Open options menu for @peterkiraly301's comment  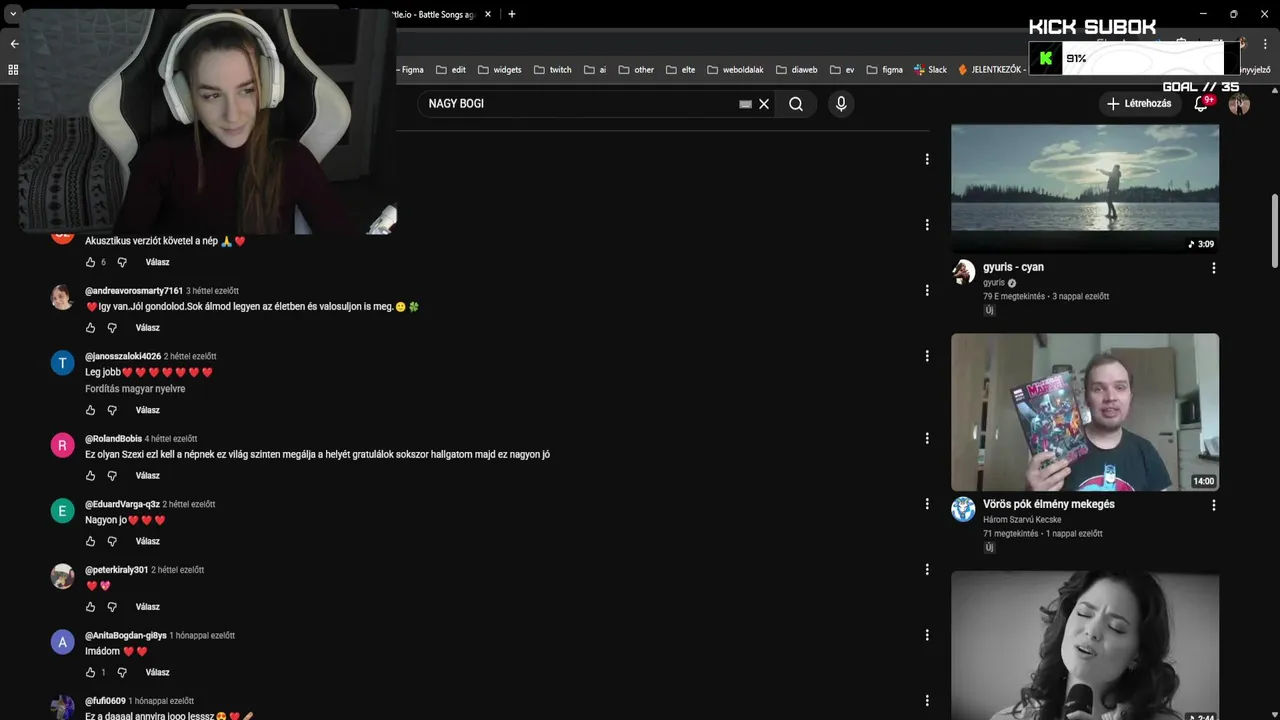[x=927, y=569]
